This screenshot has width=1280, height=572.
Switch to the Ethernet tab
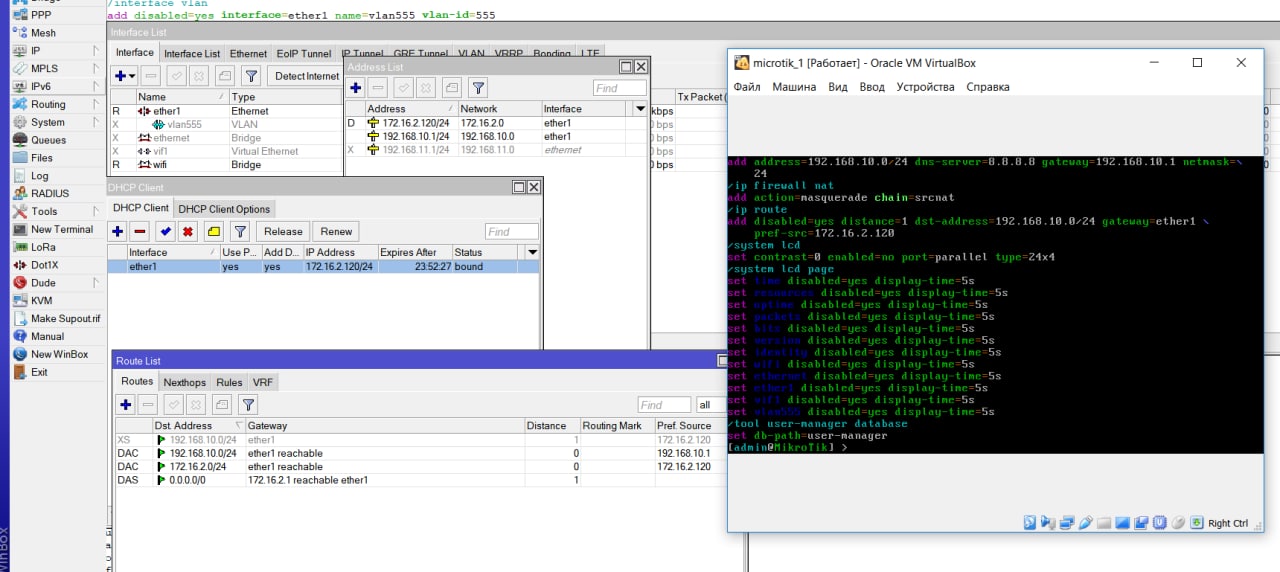[248, 54]
